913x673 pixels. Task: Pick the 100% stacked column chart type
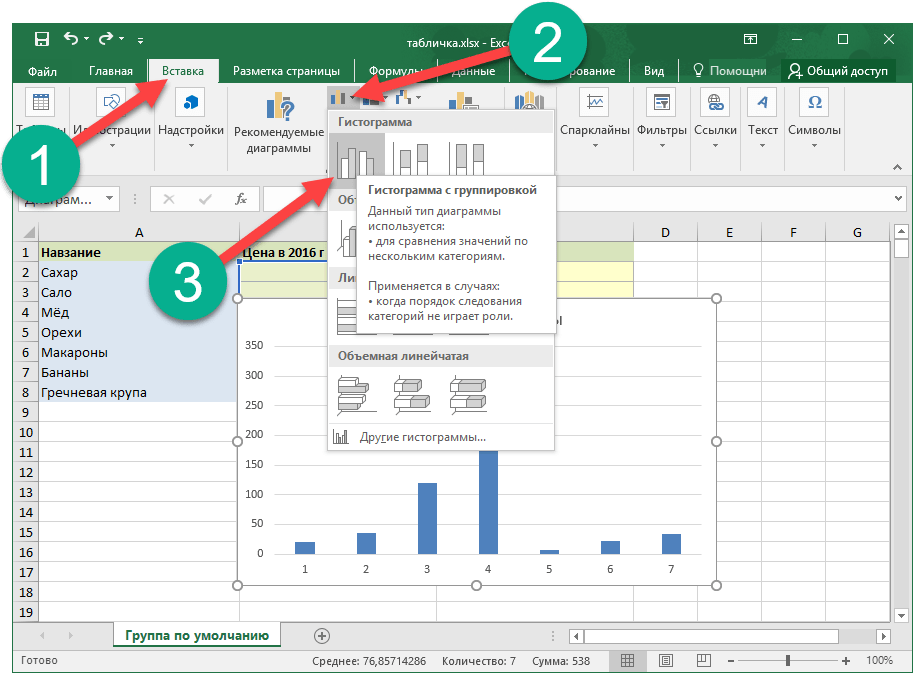pos(470,159)
